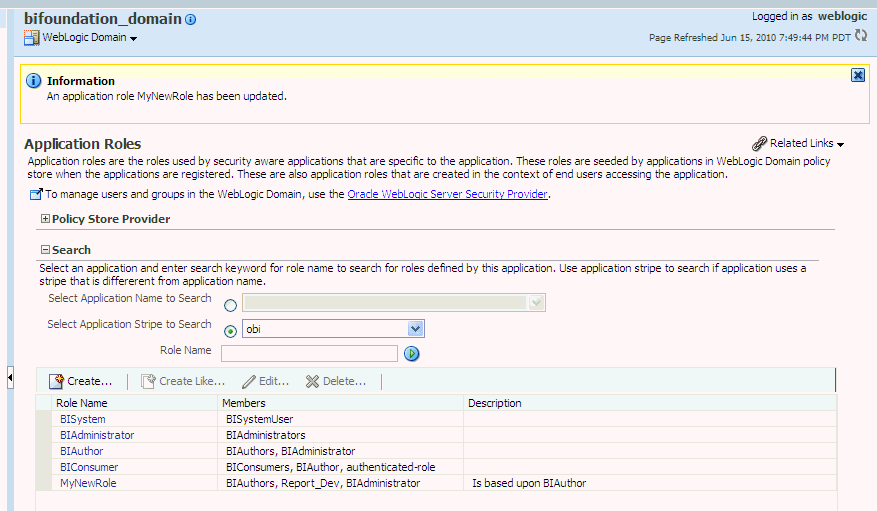Open the BIAuthor role
The width and height of the screenshot is (877, 511).
coord(82,451)
